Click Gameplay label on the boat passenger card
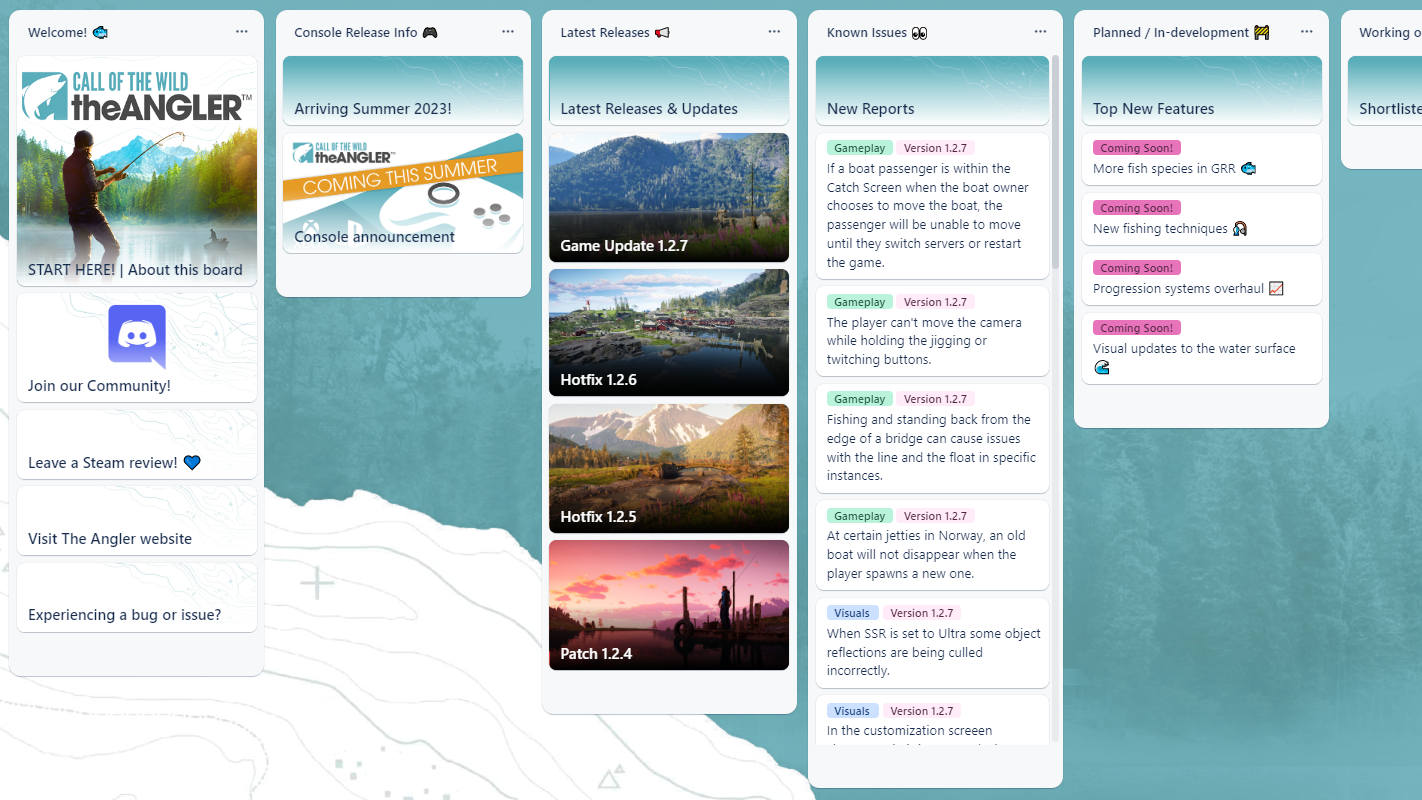 [860, 148]
